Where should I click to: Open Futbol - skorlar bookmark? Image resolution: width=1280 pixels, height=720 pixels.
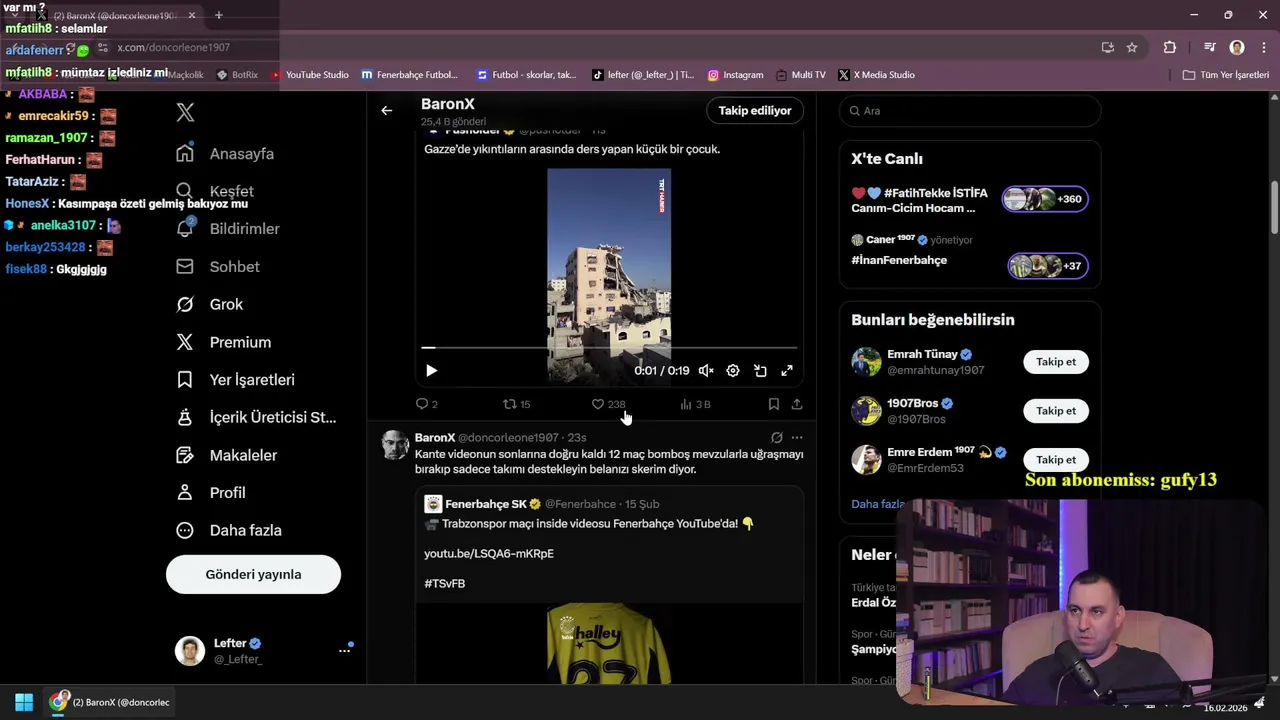point(527,75)
